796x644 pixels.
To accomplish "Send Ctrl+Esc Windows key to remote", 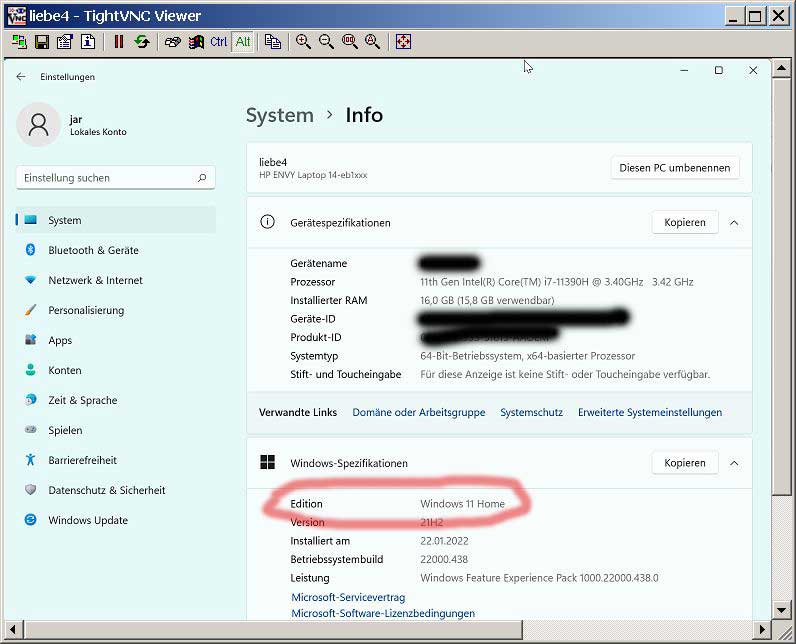I will (196, 42).
